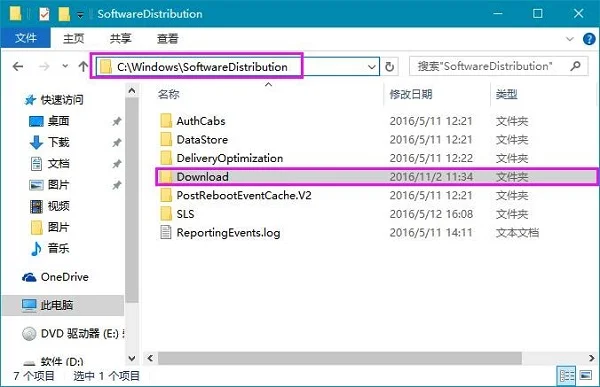
Task: Click the magnifier search icon
Action: pyautogui.click(x=575, y=66)
